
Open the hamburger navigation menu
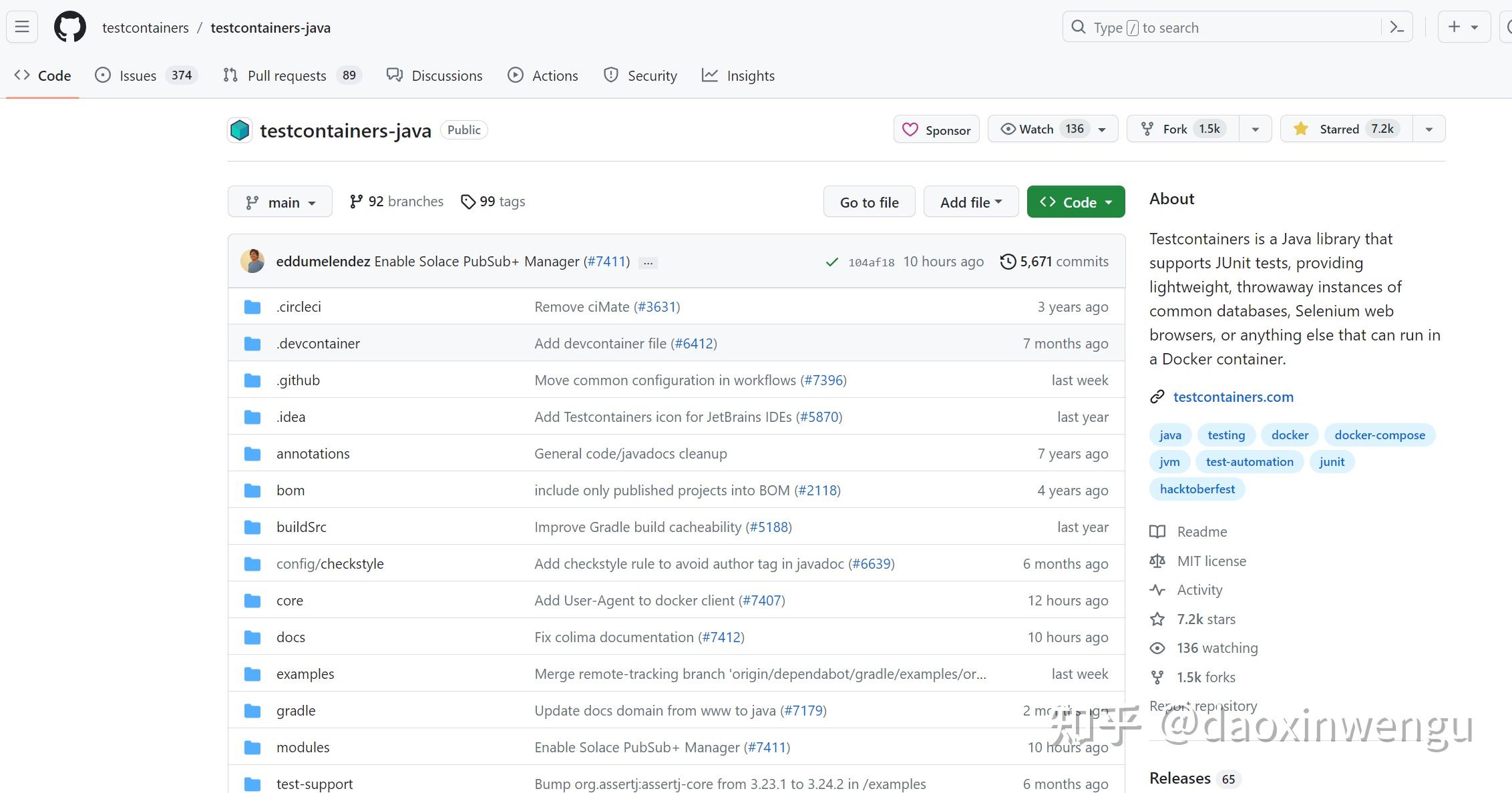22,27
